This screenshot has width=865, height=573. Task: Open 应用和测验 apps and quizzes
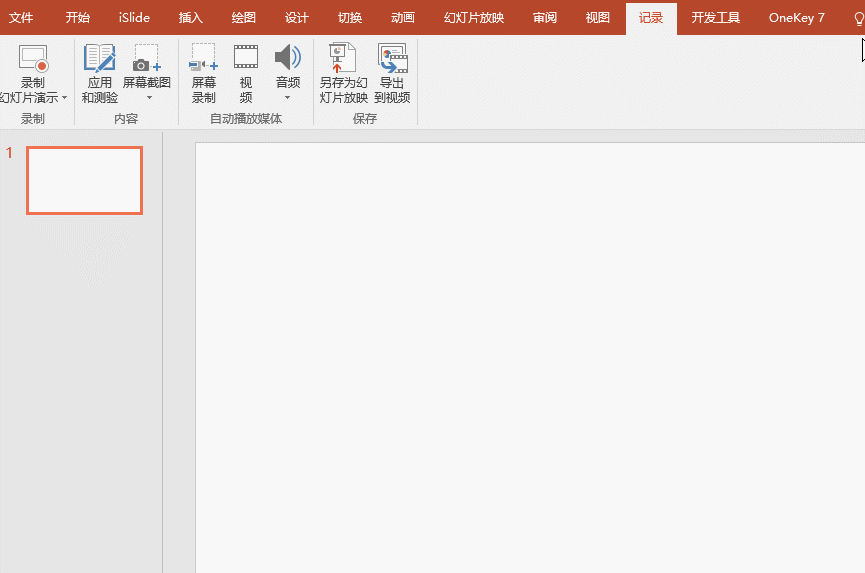(x=100, y=74)
